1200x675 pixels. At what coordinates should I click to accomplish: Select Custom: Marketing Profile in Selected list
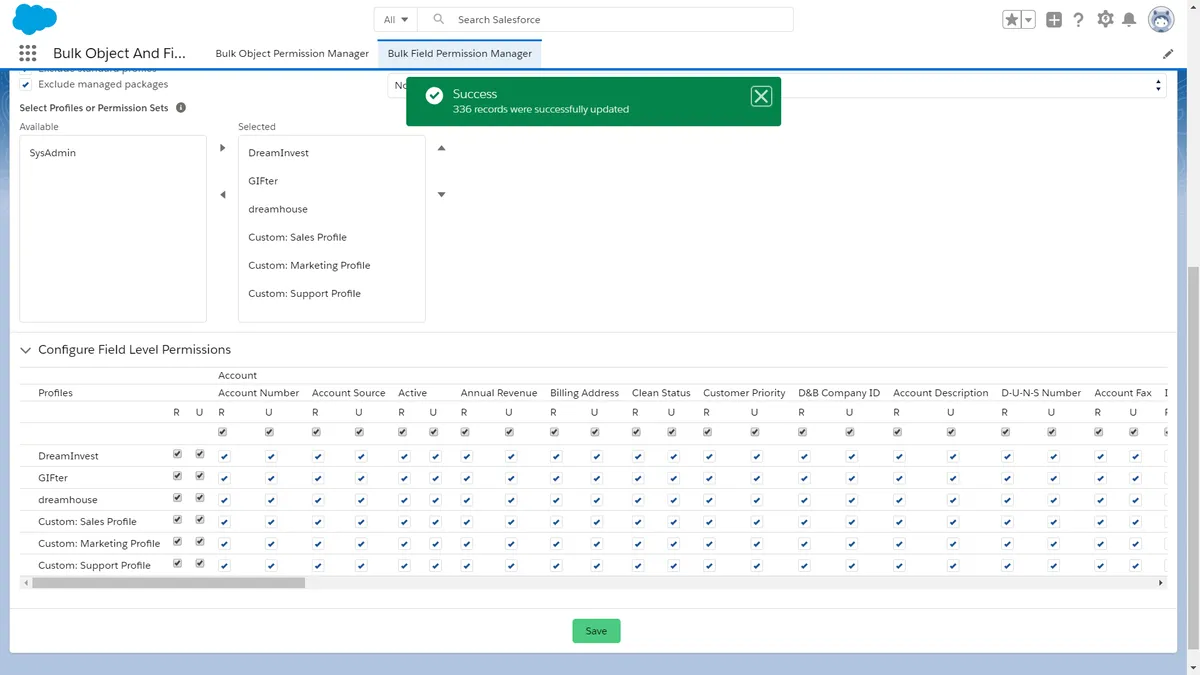[331, 265]
